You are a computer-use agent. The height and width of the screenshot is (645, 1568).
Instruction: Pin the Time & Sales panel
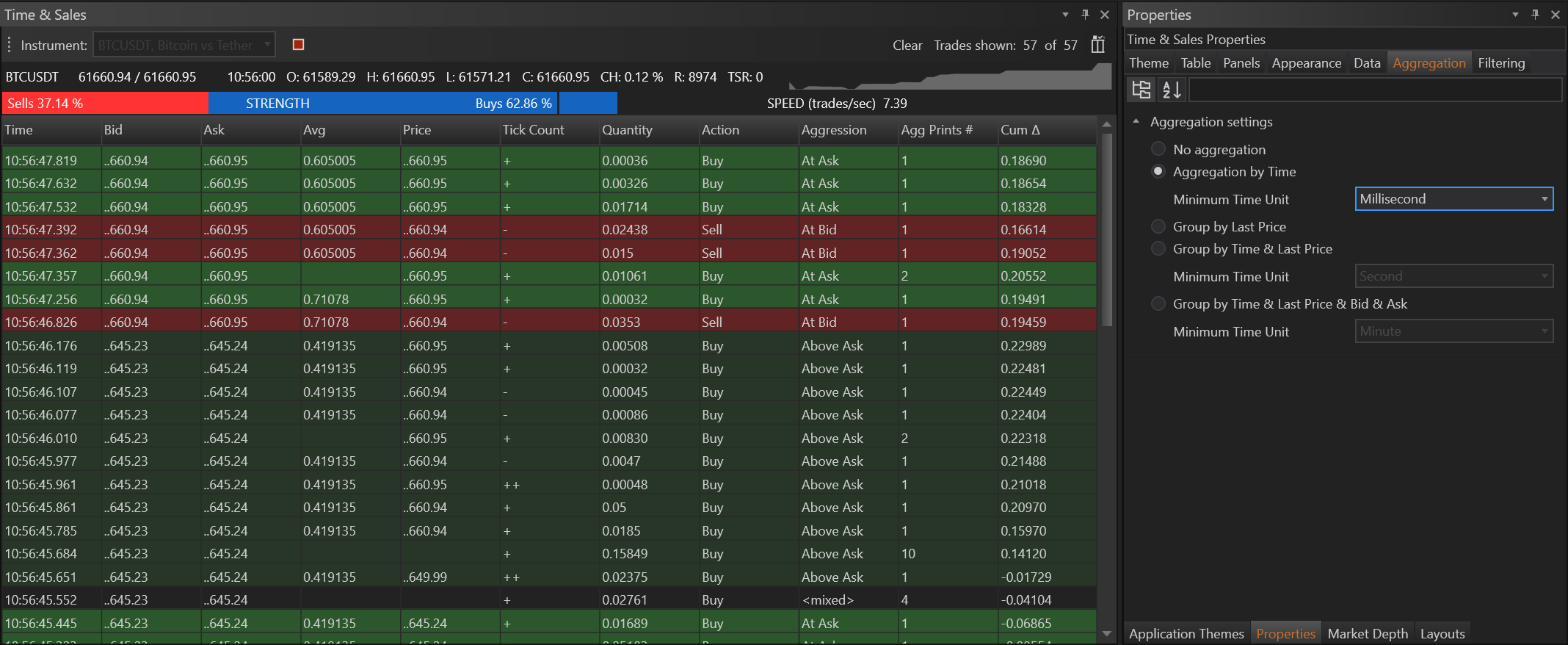[x=1085, y=15]
